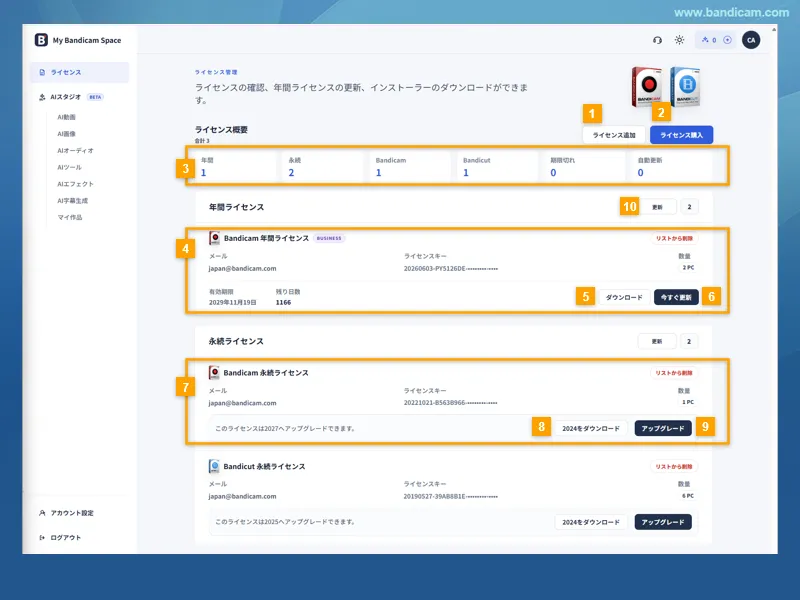Open AI画像 in the sidebar
The width and height of the screenshot is (800, 600).
tap(66, 134)
